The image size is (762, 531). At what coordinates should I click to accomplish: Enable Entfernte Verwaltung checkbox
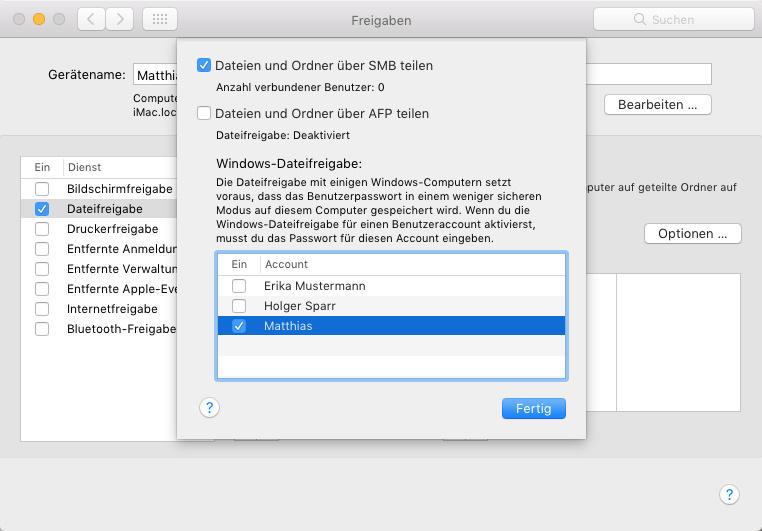[42, 269]
